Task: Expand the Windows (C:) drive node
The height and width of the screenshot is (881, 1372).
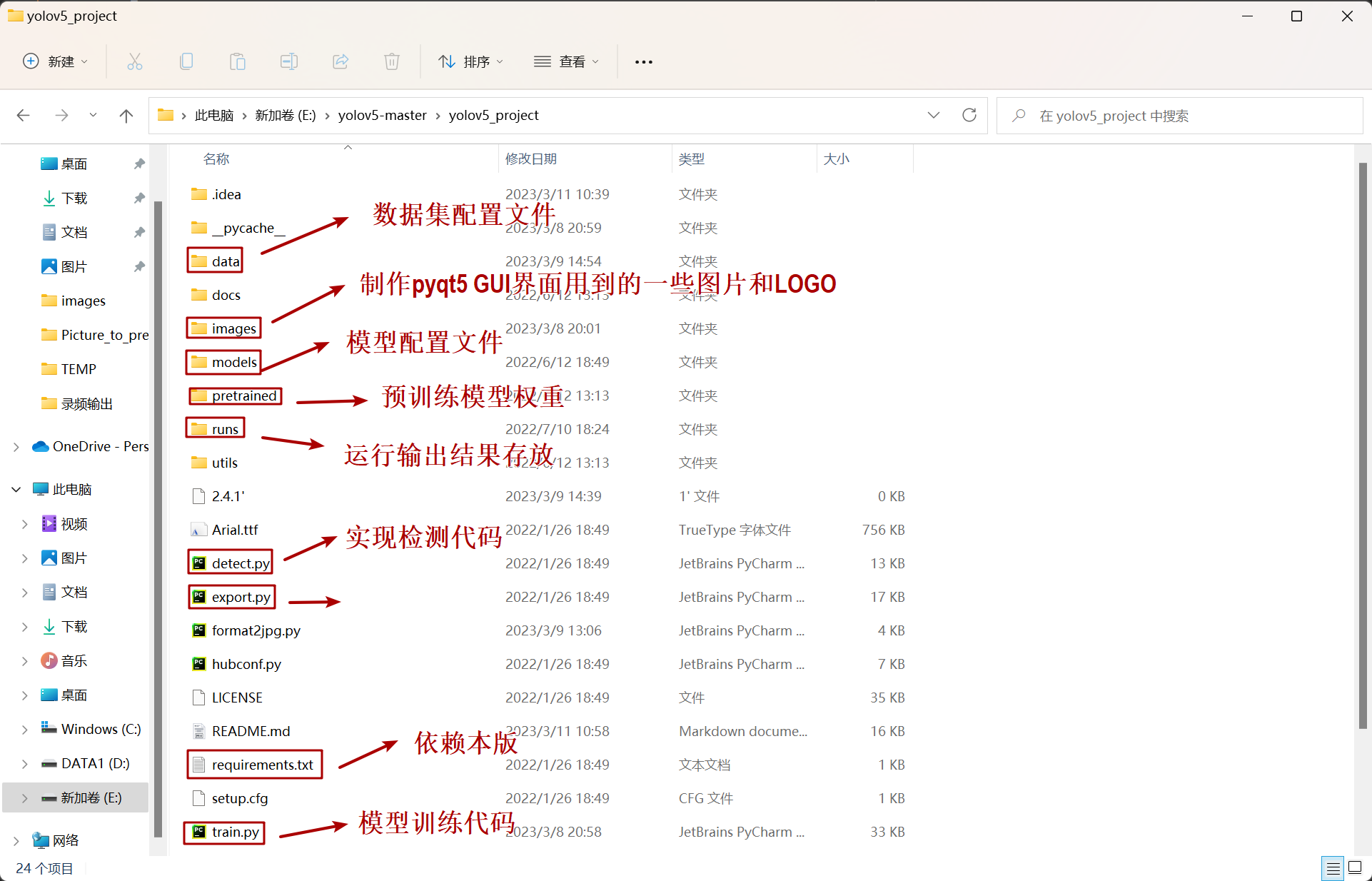Action: pyautogui.click(x=25, y=730)
